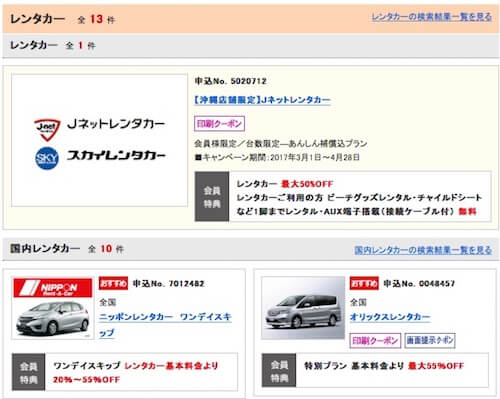The height and width of the screenshot is (399, 500).
Task: Click the Jnet shield logo icon
Action: [47, 129]
